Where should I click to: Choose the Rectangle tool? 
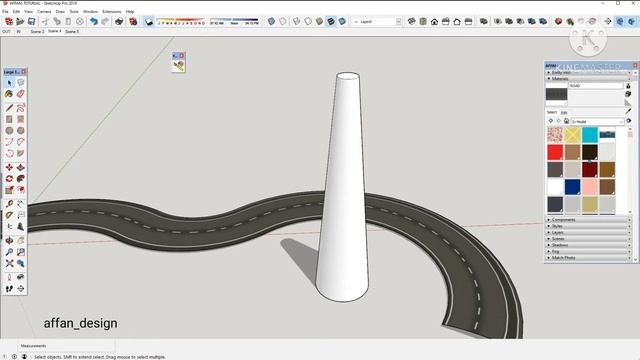9,119
